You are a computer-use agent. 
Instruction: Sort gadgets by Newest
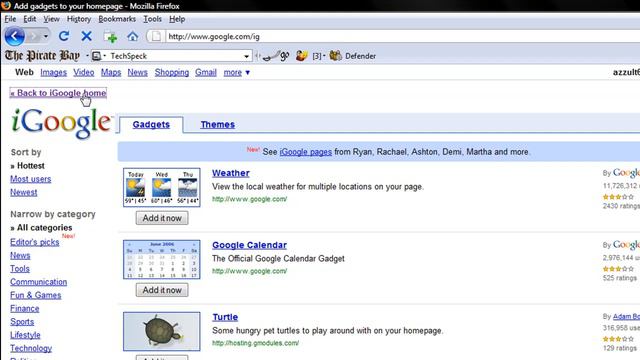pyautogui.click(x=24, y=192)
